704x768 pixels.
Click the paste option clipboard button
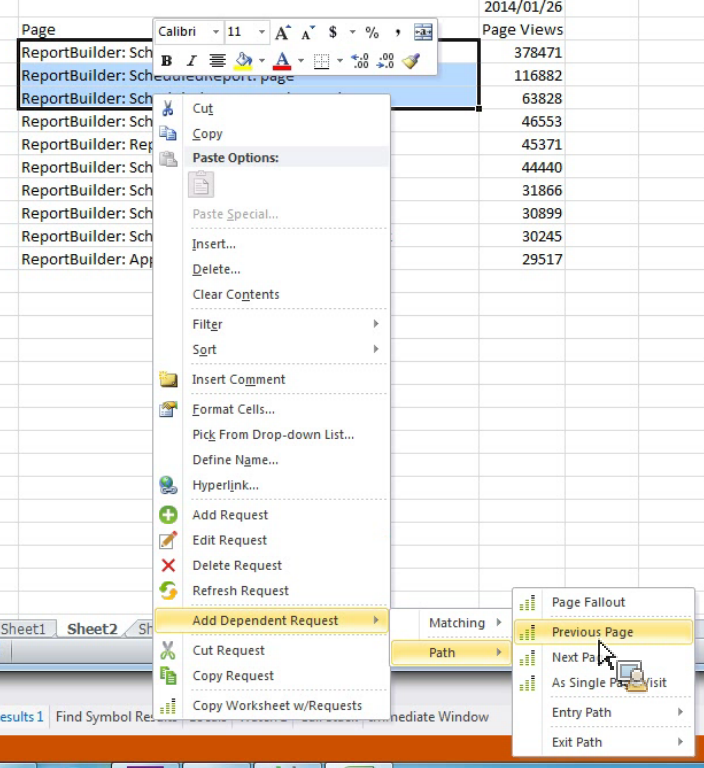(x=201, y=185)
